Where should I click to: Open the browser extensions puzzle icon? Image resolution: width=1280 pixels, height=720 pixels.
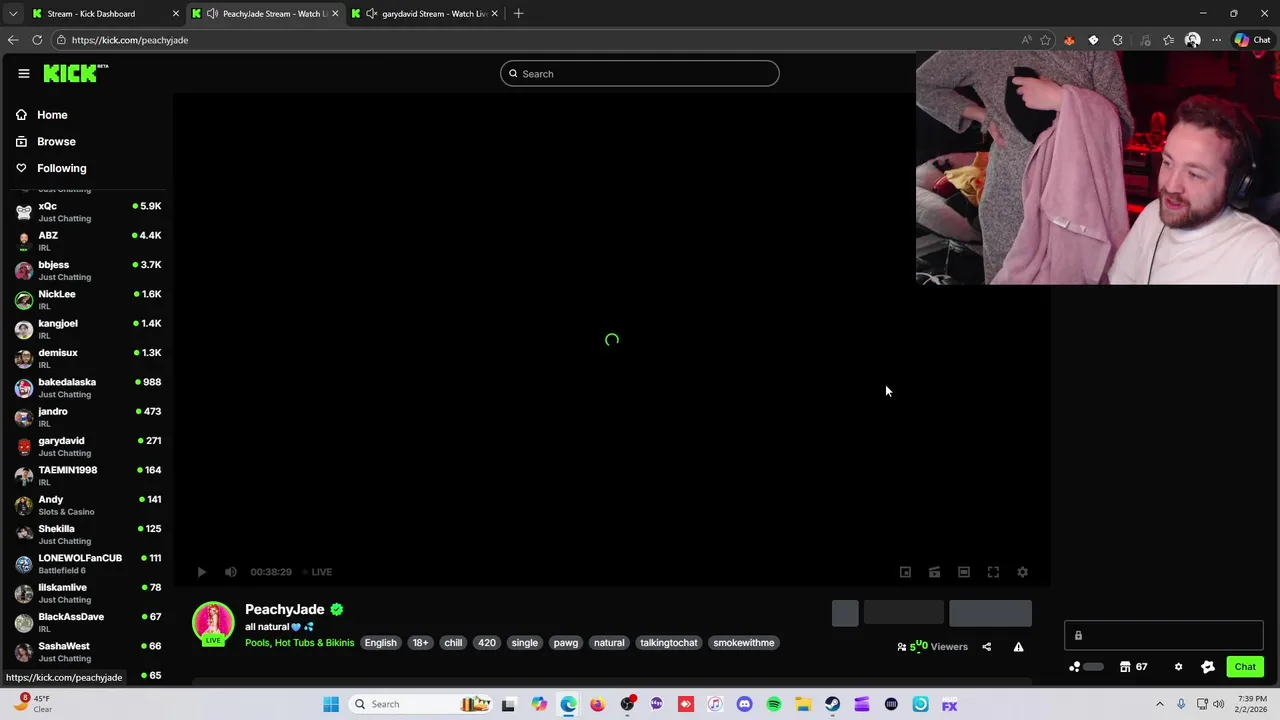1118,40
